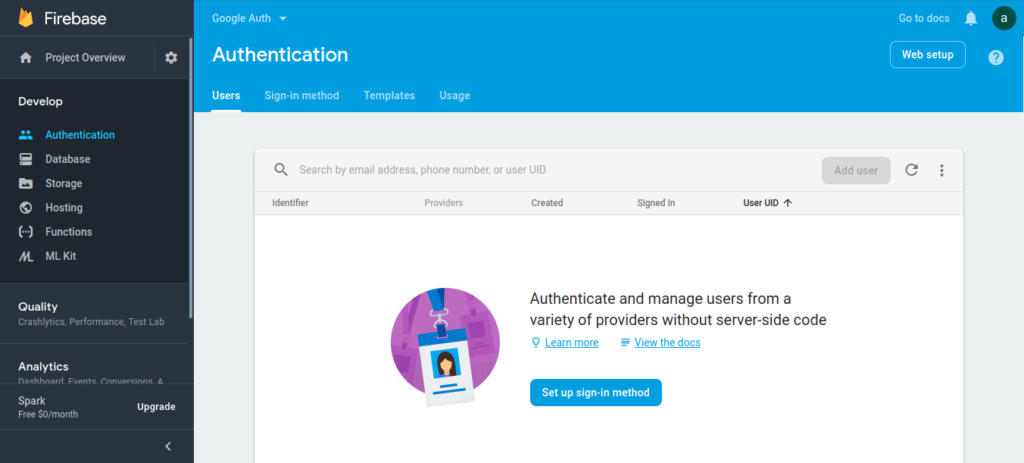Click the Add user button
The width and height of the screenshot is (1024, 463).
coord(856,170)
